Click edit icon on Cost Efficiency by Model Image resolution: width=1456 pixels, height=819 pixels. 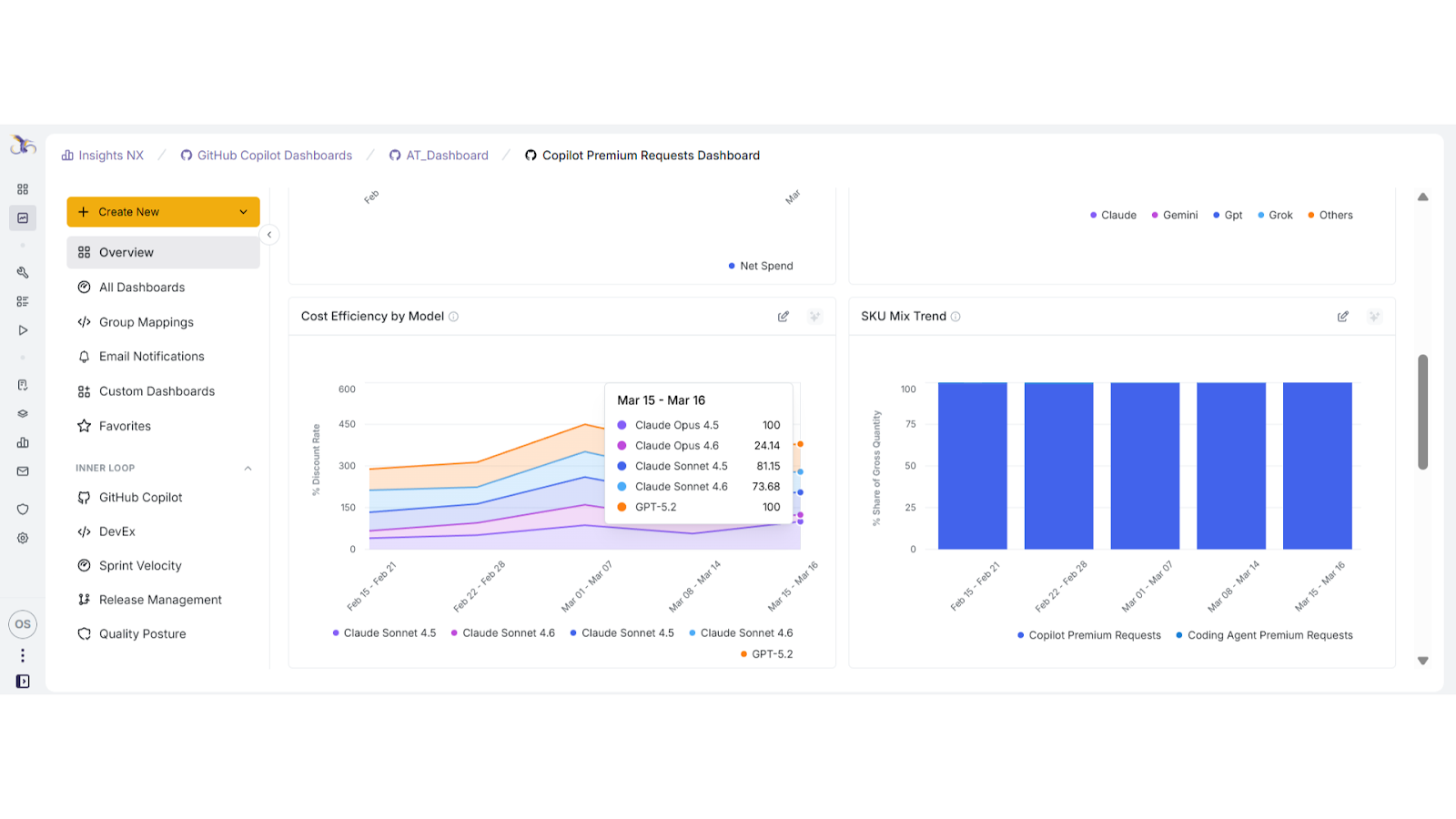[x=783, y=317]
